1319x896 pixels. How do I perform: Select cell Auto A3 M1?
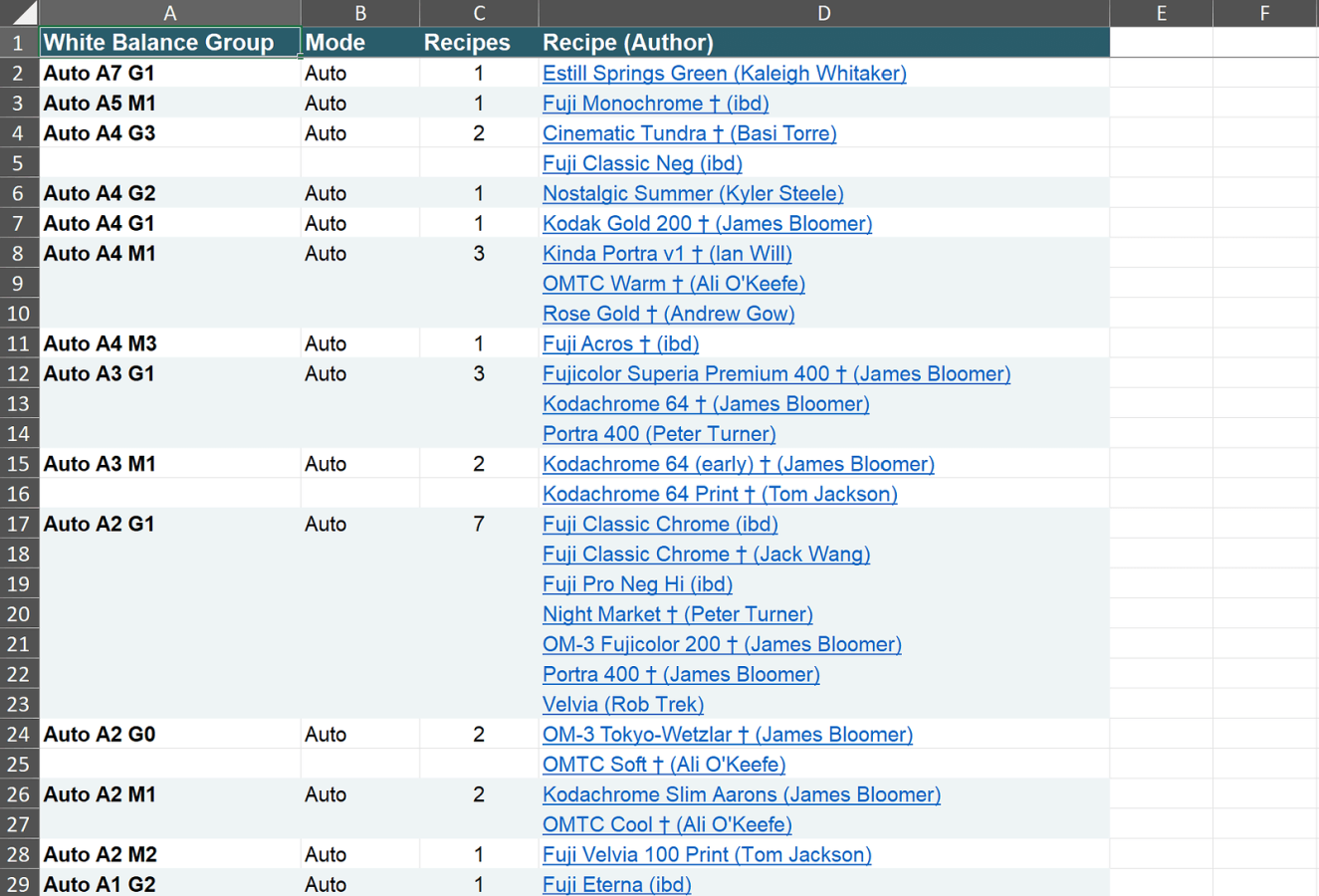point(170,464)
